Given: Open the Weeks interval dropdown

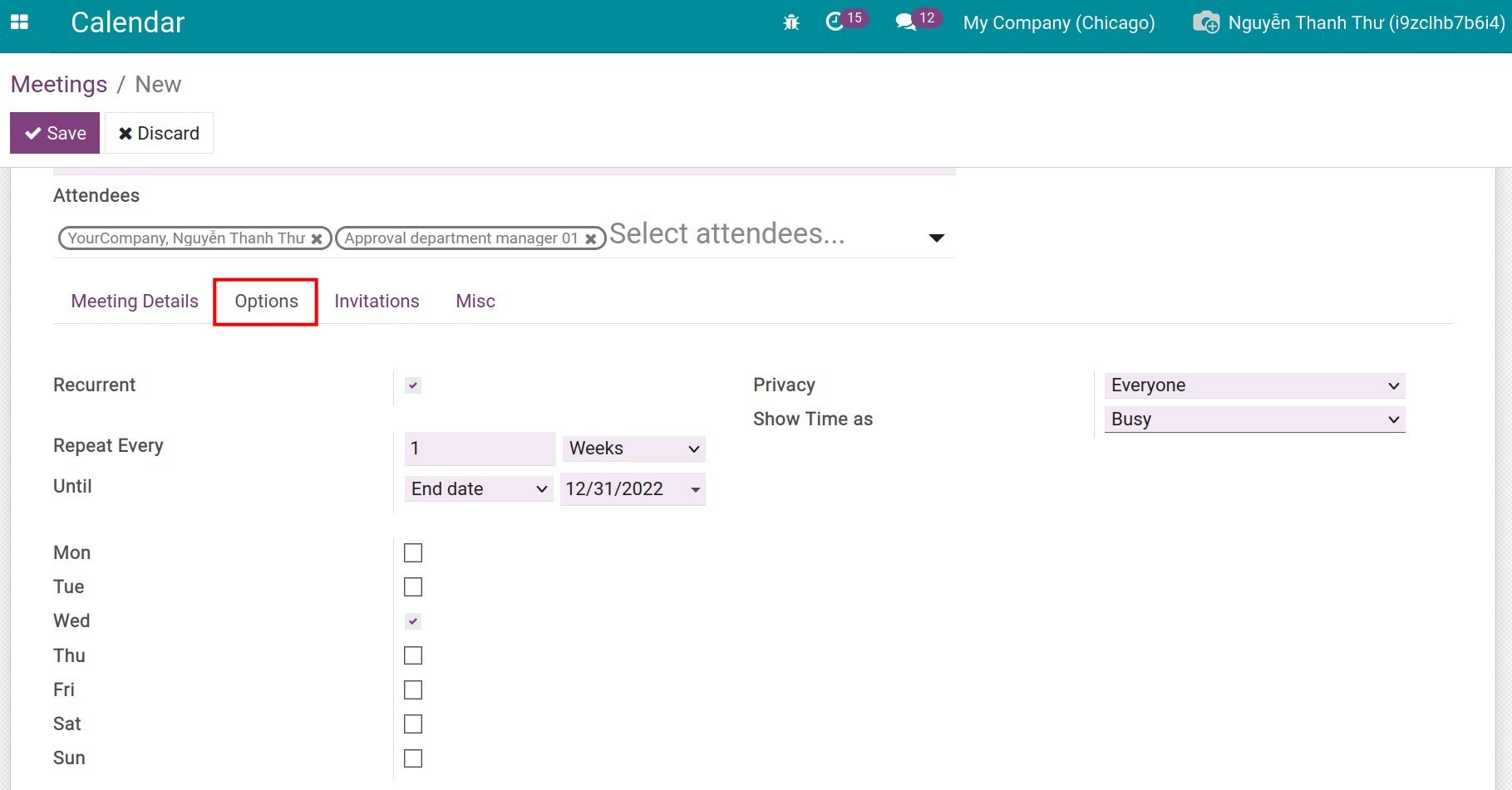Looking at the screenshot, I should point(633,449).
